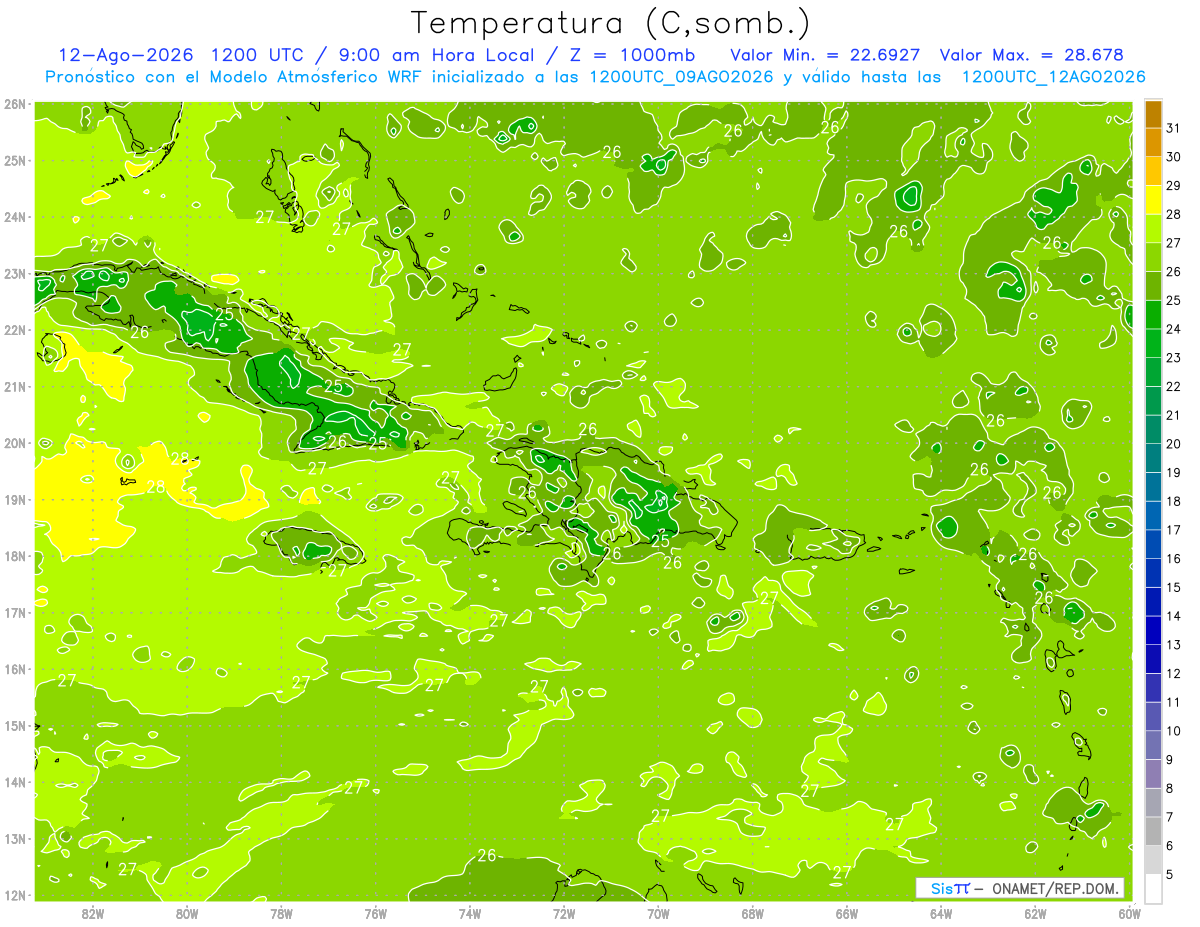1200x927 pixels.
Task: Select the '19N' latitude axis label
Action: coord(14,499)
